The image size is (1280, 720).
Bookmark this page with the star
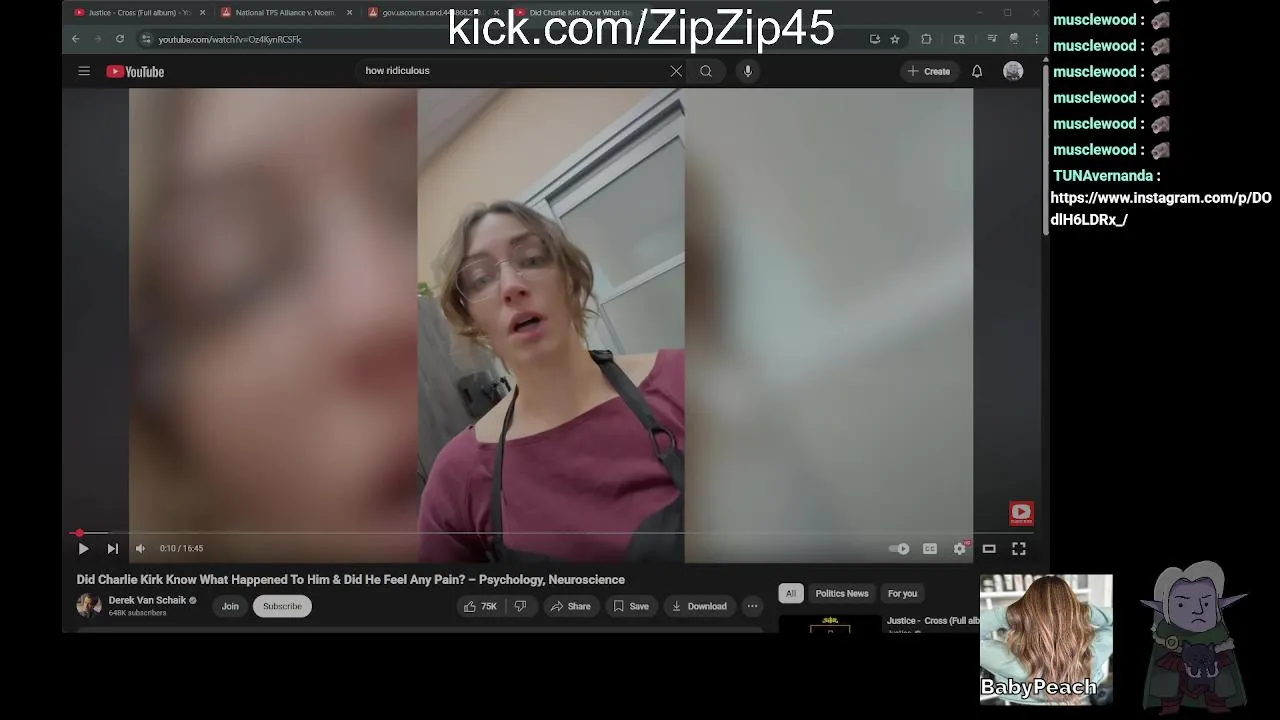point(895,39)
